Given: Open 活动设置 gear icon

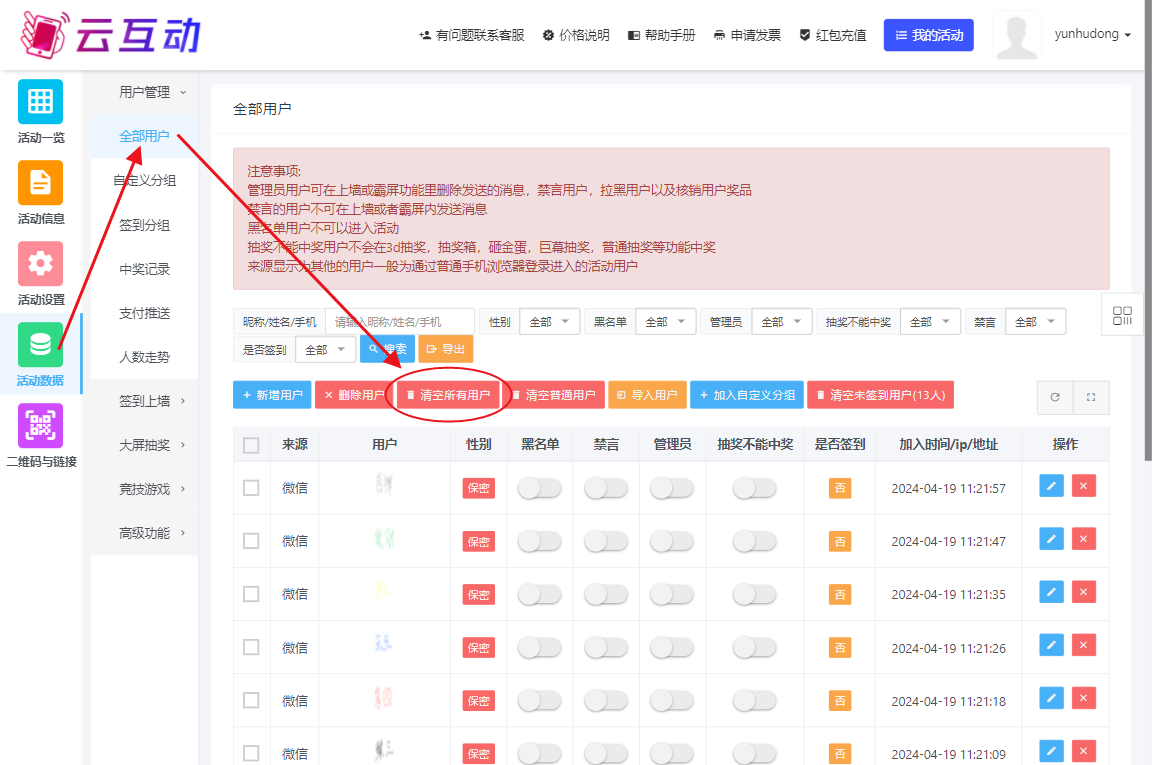Looking at the screenshot, I should (40, 263).
